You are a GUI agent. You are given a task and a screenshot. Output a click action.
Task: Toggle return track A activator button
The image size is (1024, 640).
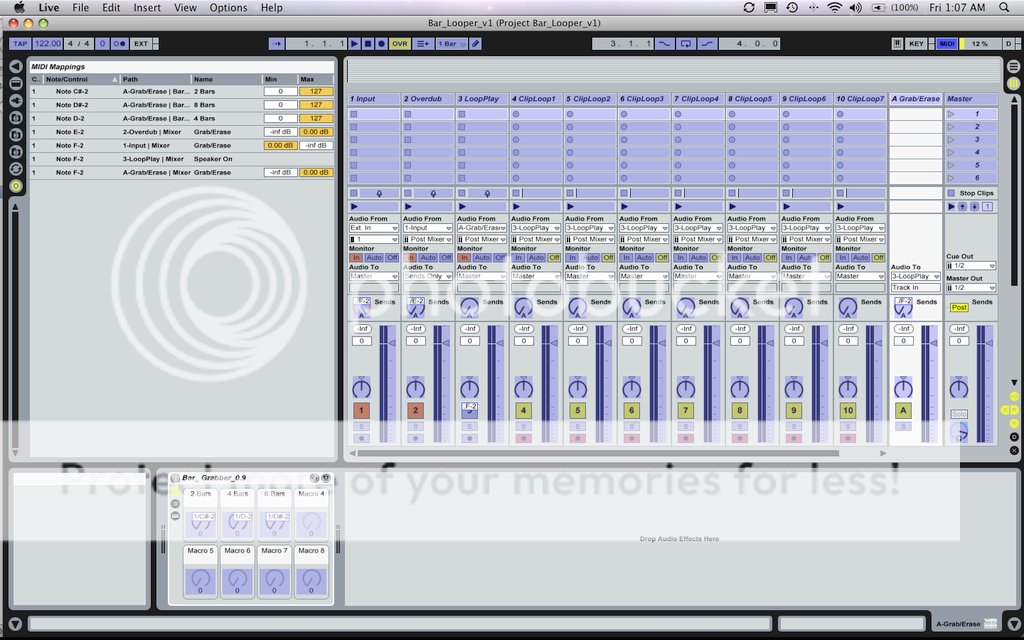(x=903, y=411)
